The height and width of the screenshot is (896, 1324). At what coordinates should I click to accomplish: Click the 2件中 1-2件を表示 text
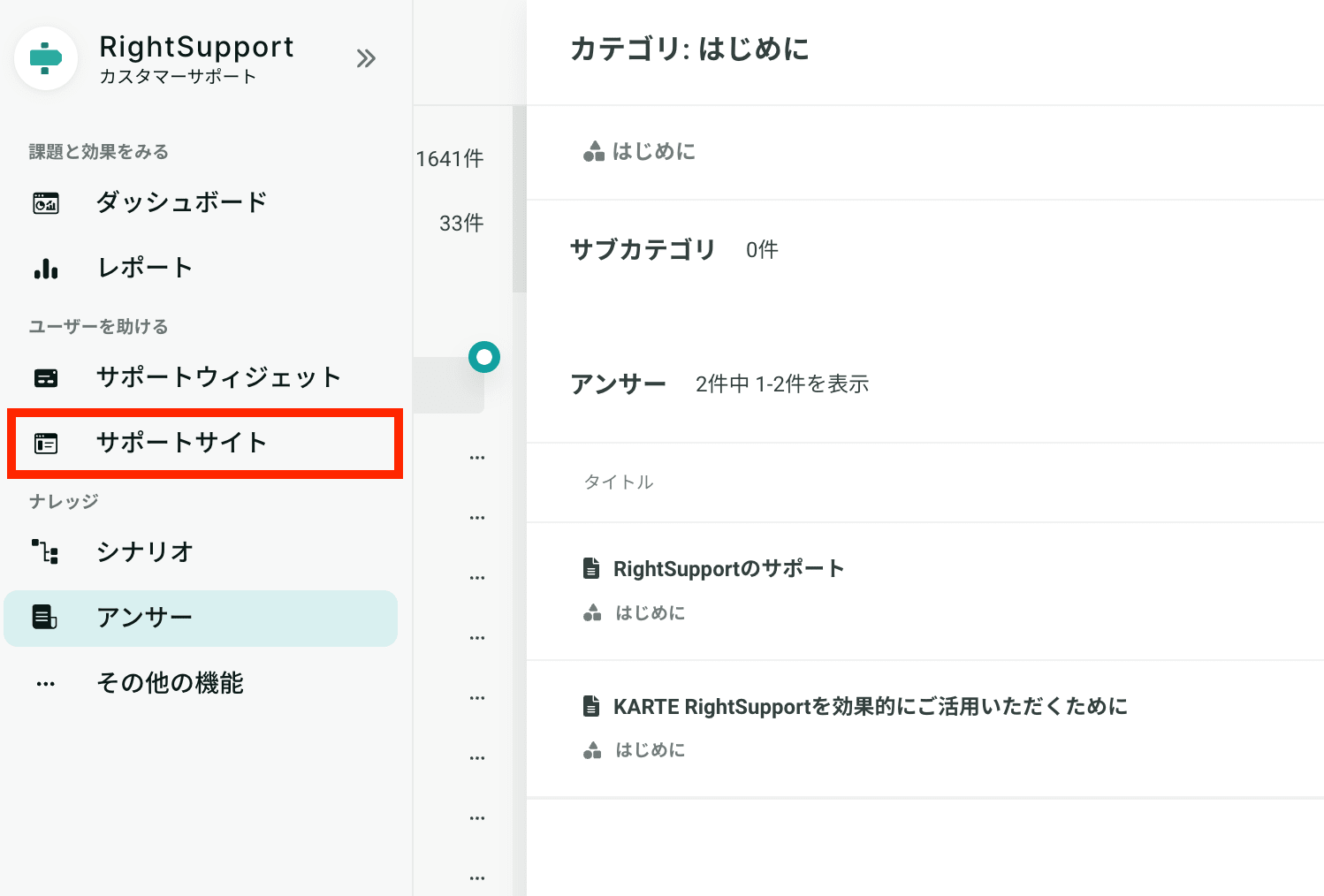point(782,383)
